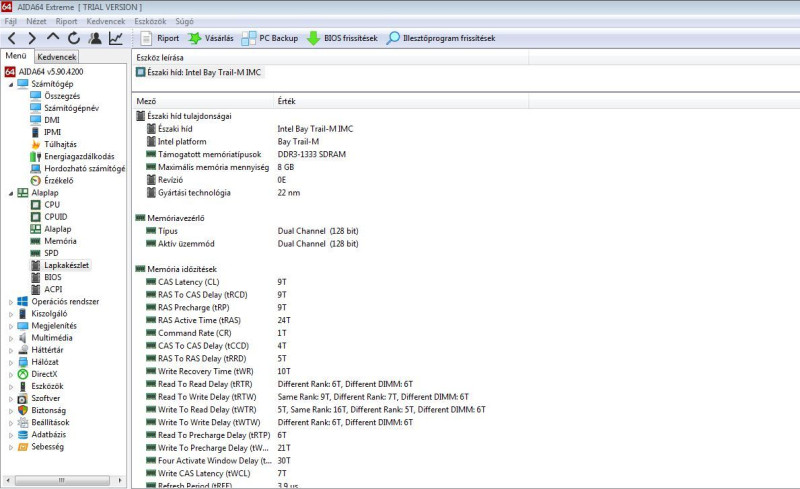Screen dimensions: 800x489
Task: Switch to the Menü tab
Action: click(16, 56)
